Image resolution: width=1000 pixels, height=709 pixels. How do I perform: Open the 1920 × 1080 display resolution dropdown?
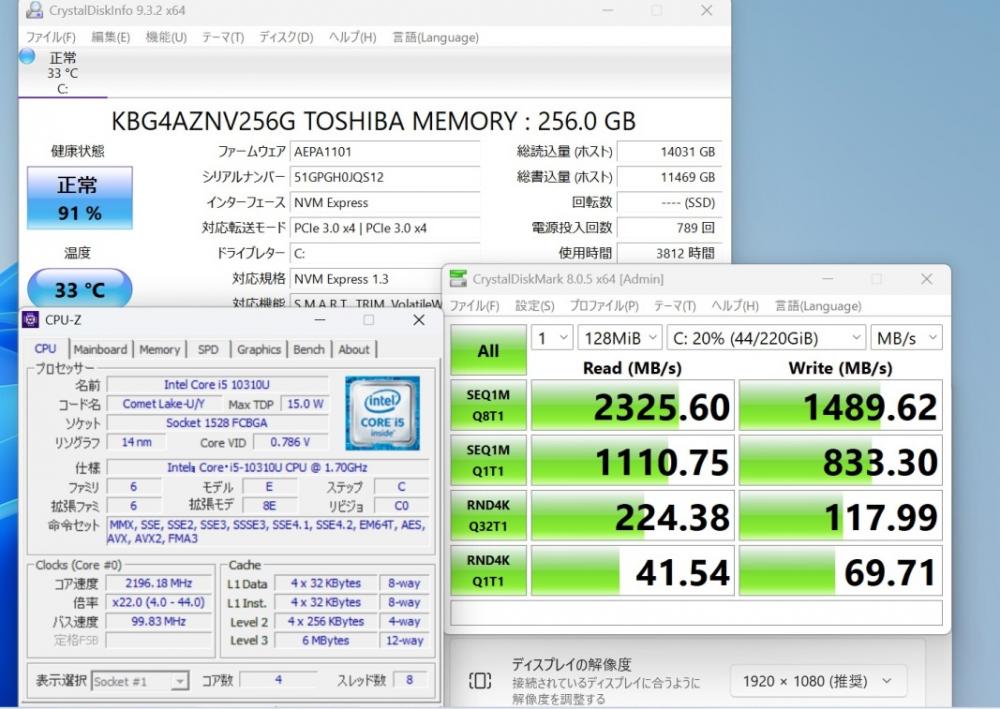[818, 681]
